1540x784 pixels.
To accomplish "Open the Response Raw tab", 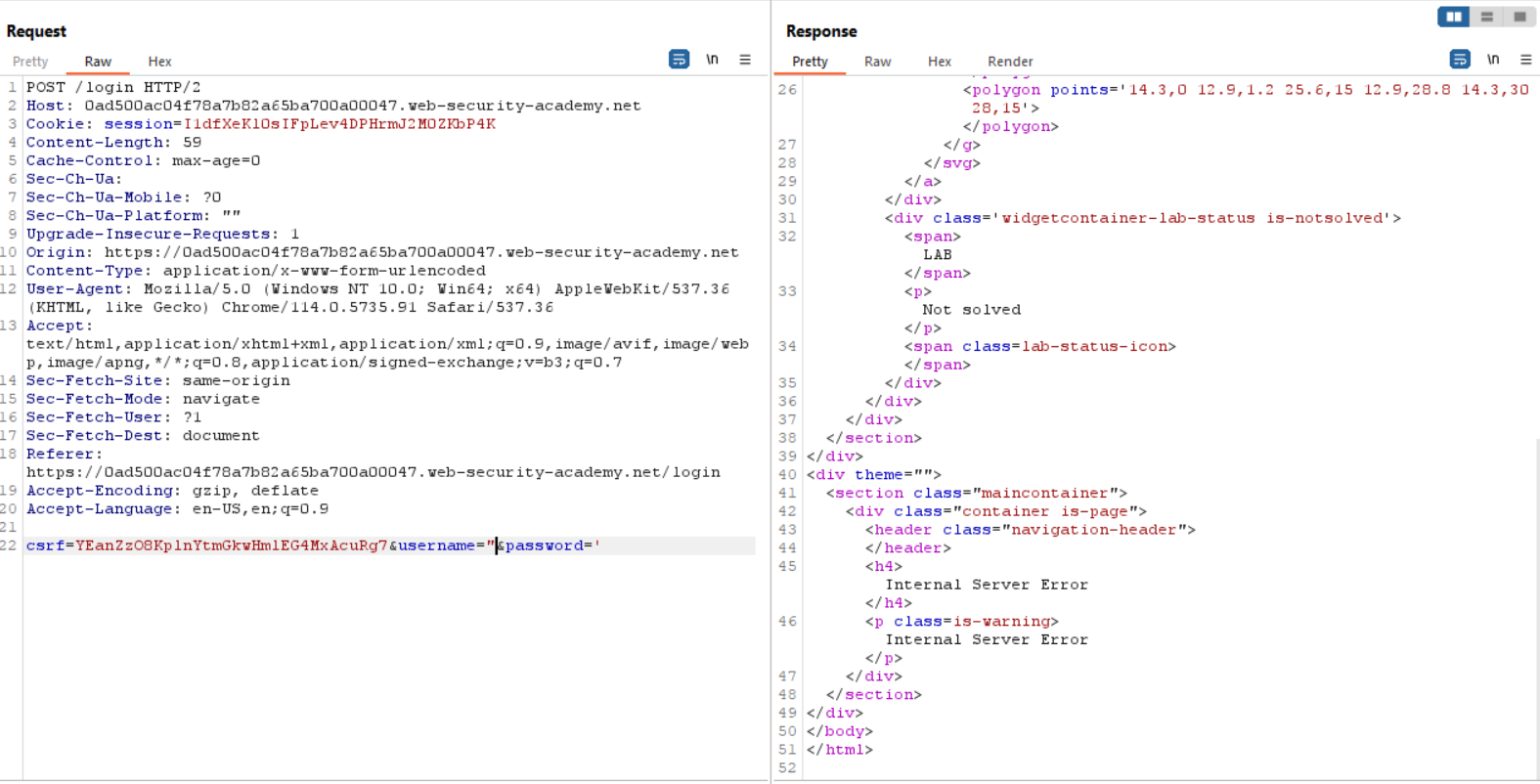I will tap(877, 62).
